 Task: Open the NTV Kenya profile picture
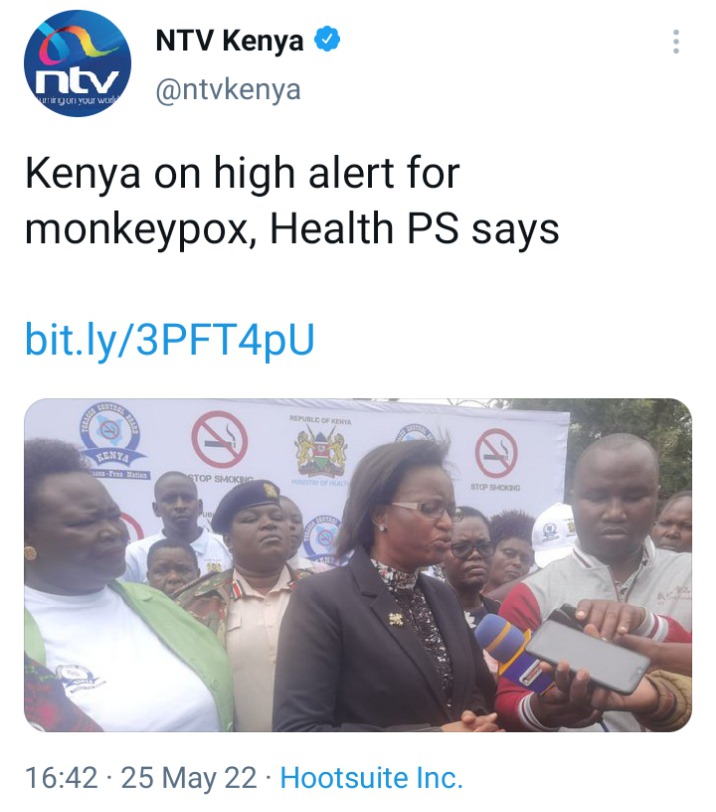pos(78,63)
